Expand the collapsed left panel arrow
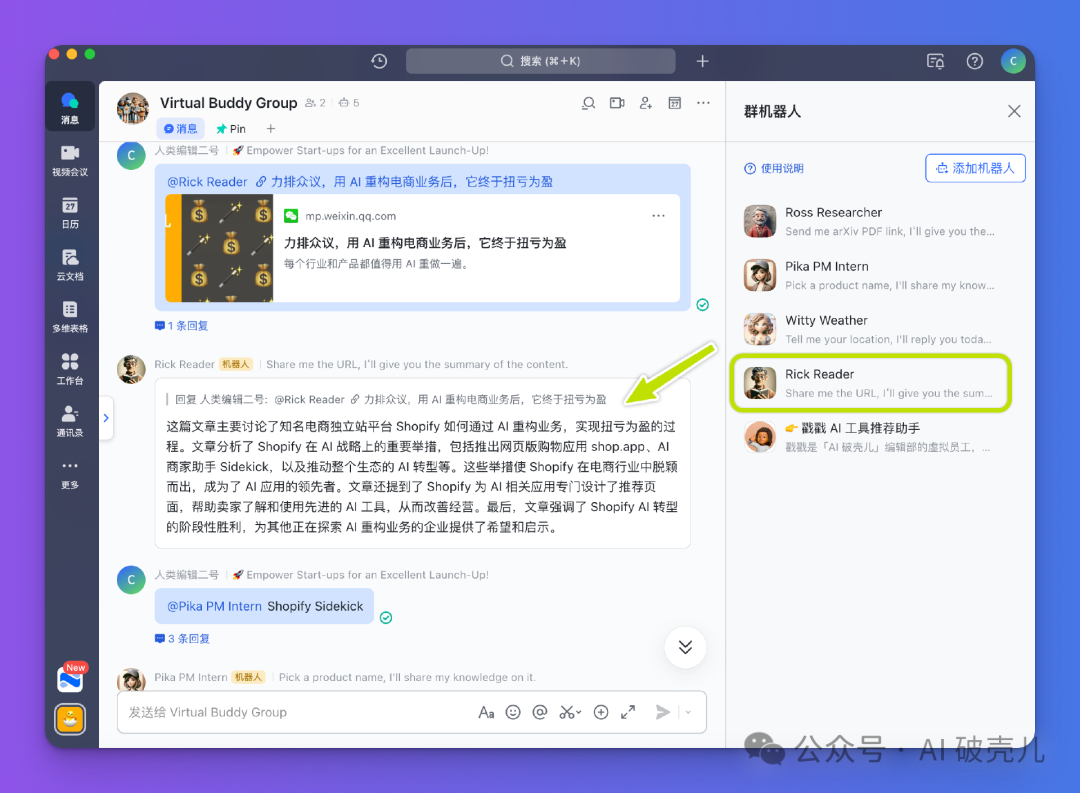The image size is (1080, 793). 106,418
